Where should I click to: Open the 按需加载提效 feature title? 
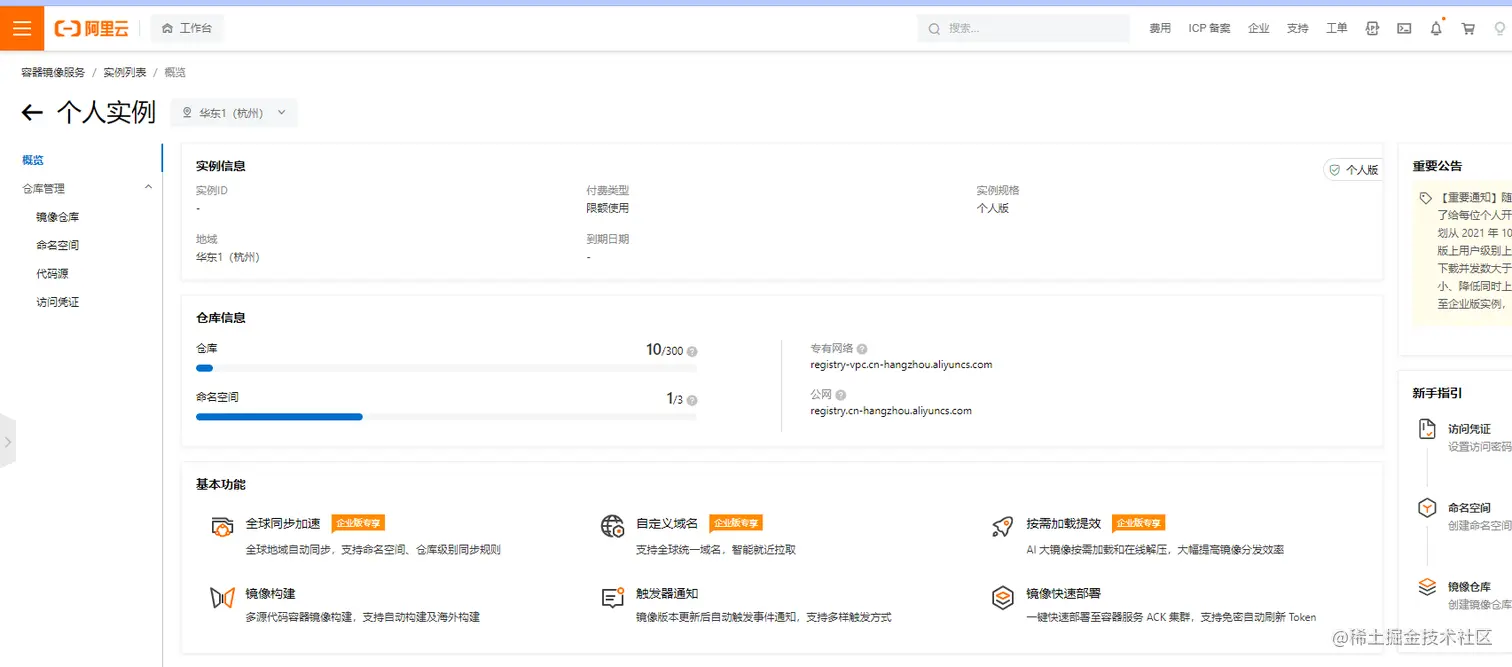click(x=1063, y=523)
